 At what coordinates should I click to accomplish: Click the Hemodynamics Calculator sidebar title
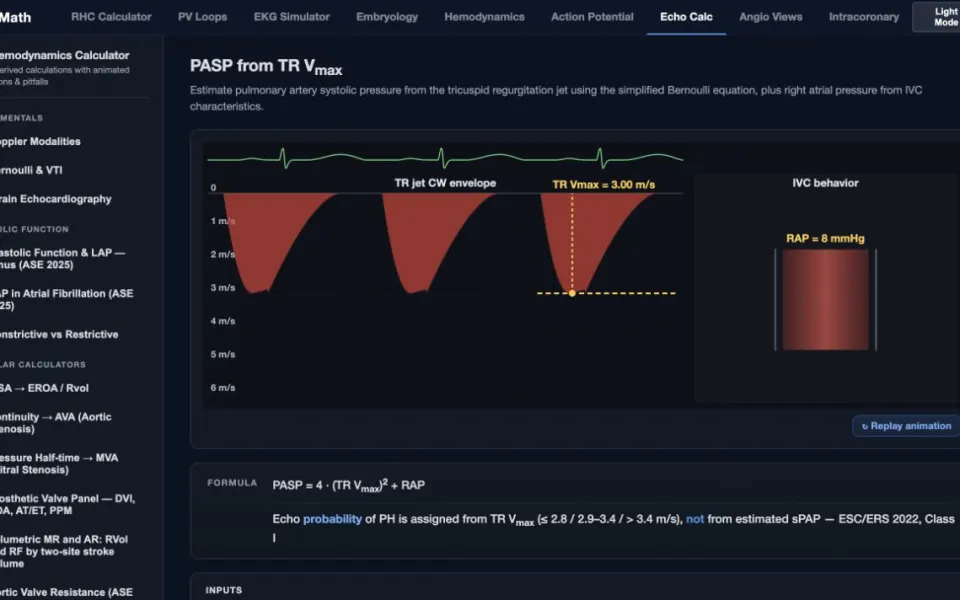click(x=64, y=55)
